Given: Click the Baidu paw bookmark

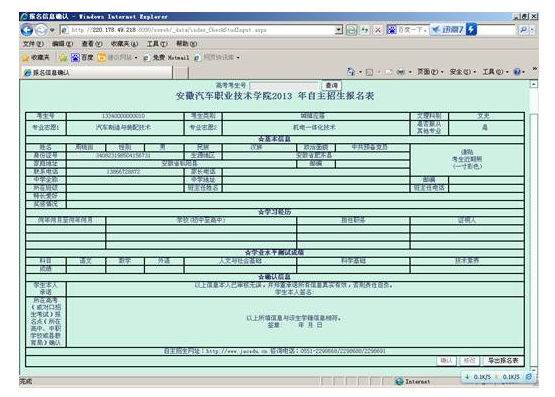Looking at the screenshot, I should 82,57.
